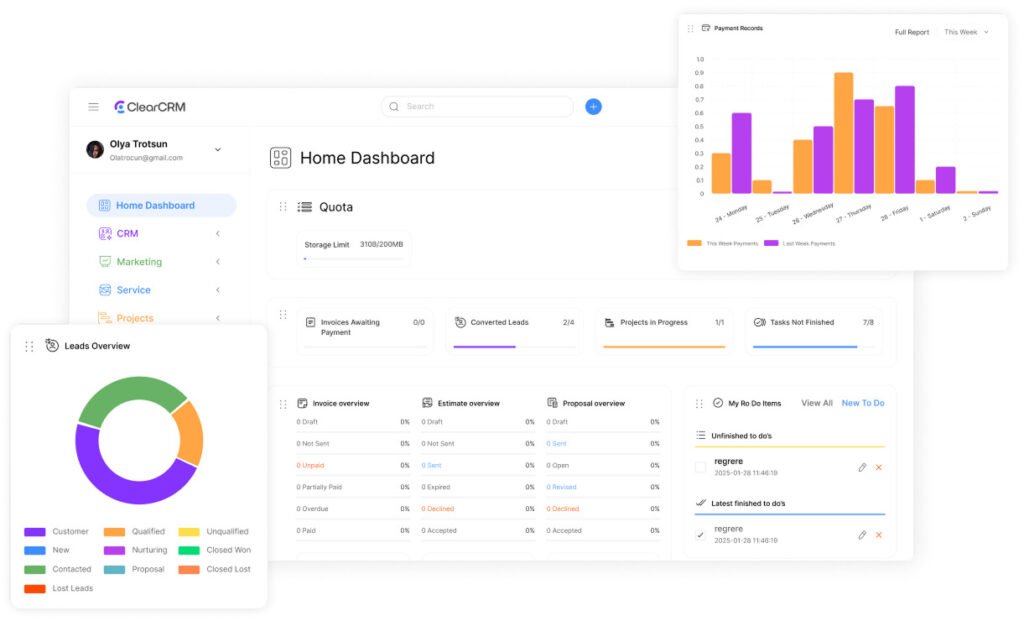1024x621 pixels.
Task: Check the checkbox next to unfinished regrere task
Action: (x=702, y=467)
